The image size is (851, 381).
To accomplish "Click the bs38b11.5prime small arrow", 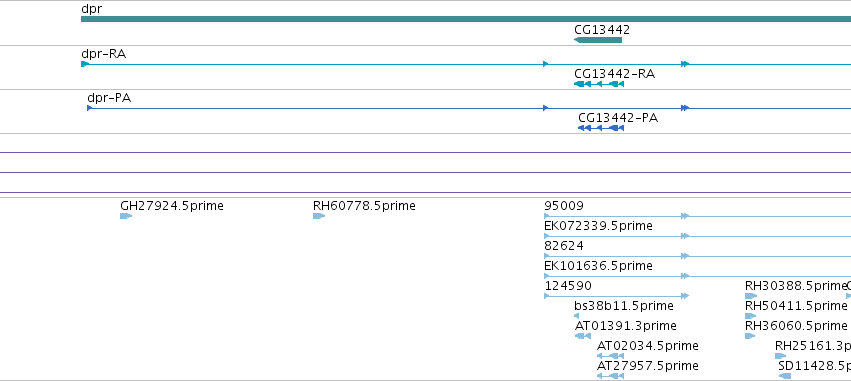I will 576,316.
